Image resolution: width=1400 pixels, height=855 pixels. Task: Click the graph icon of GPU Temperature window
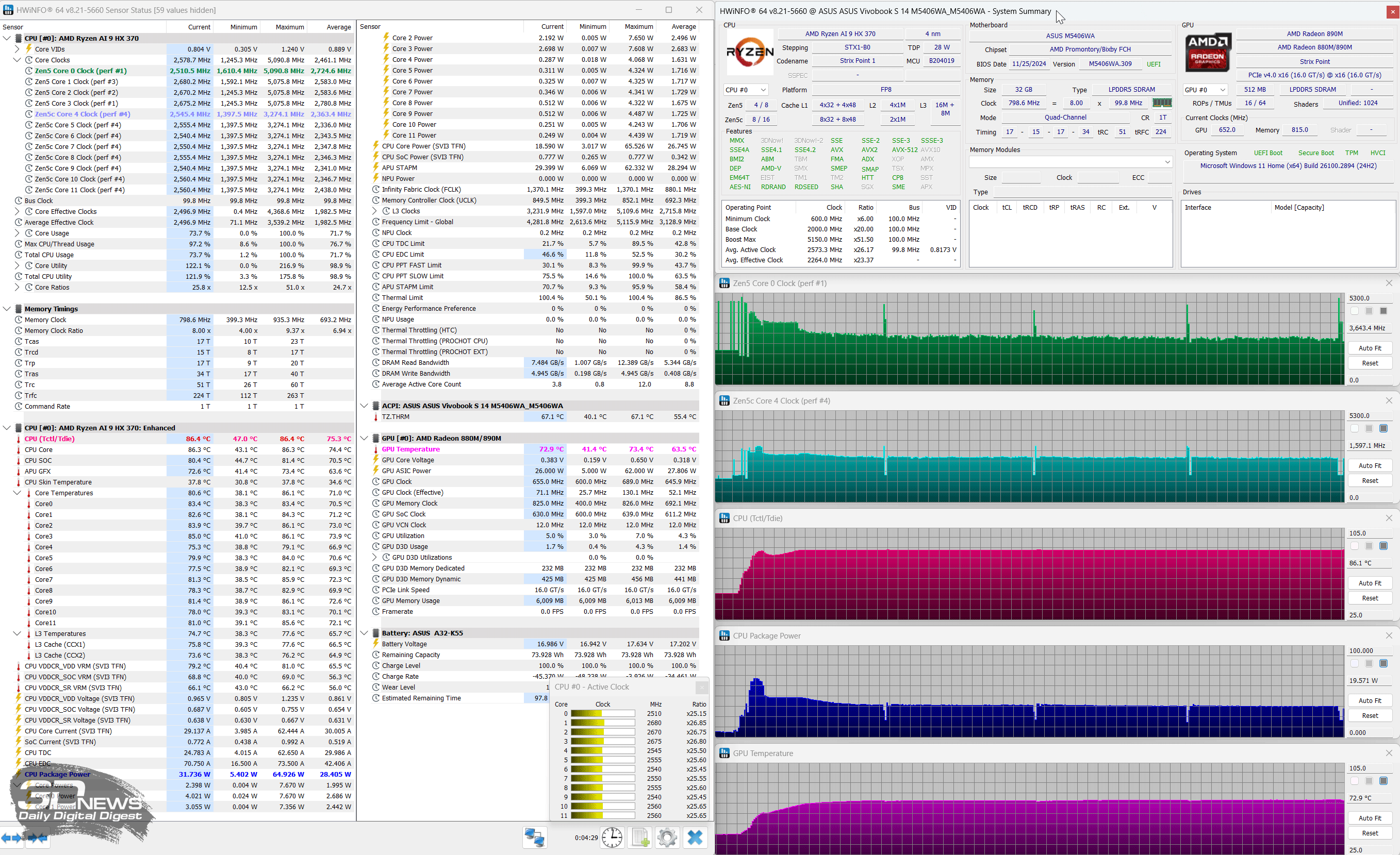(x=724, y=753)
